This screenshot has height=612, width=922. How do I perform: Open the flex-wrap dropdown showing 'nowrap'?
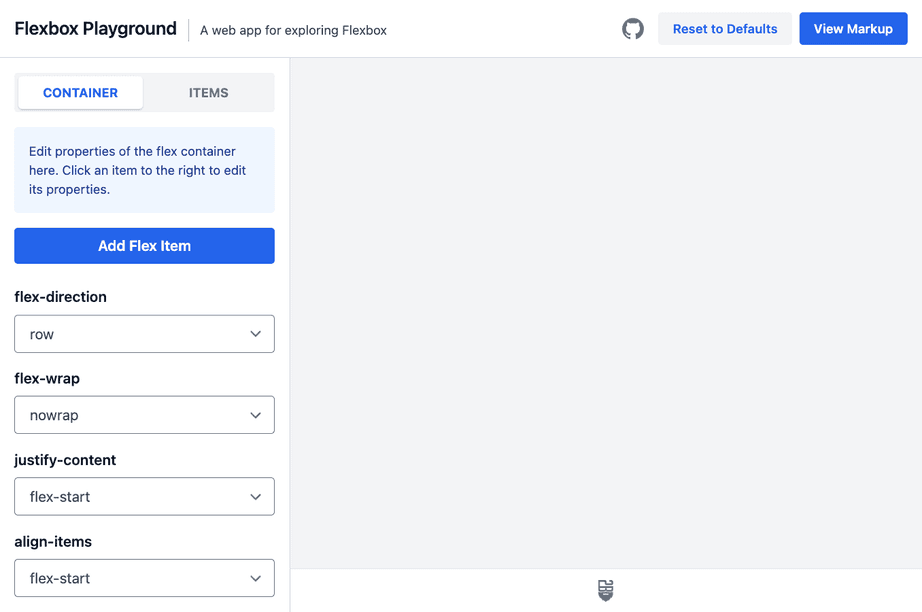coord(144,414)
